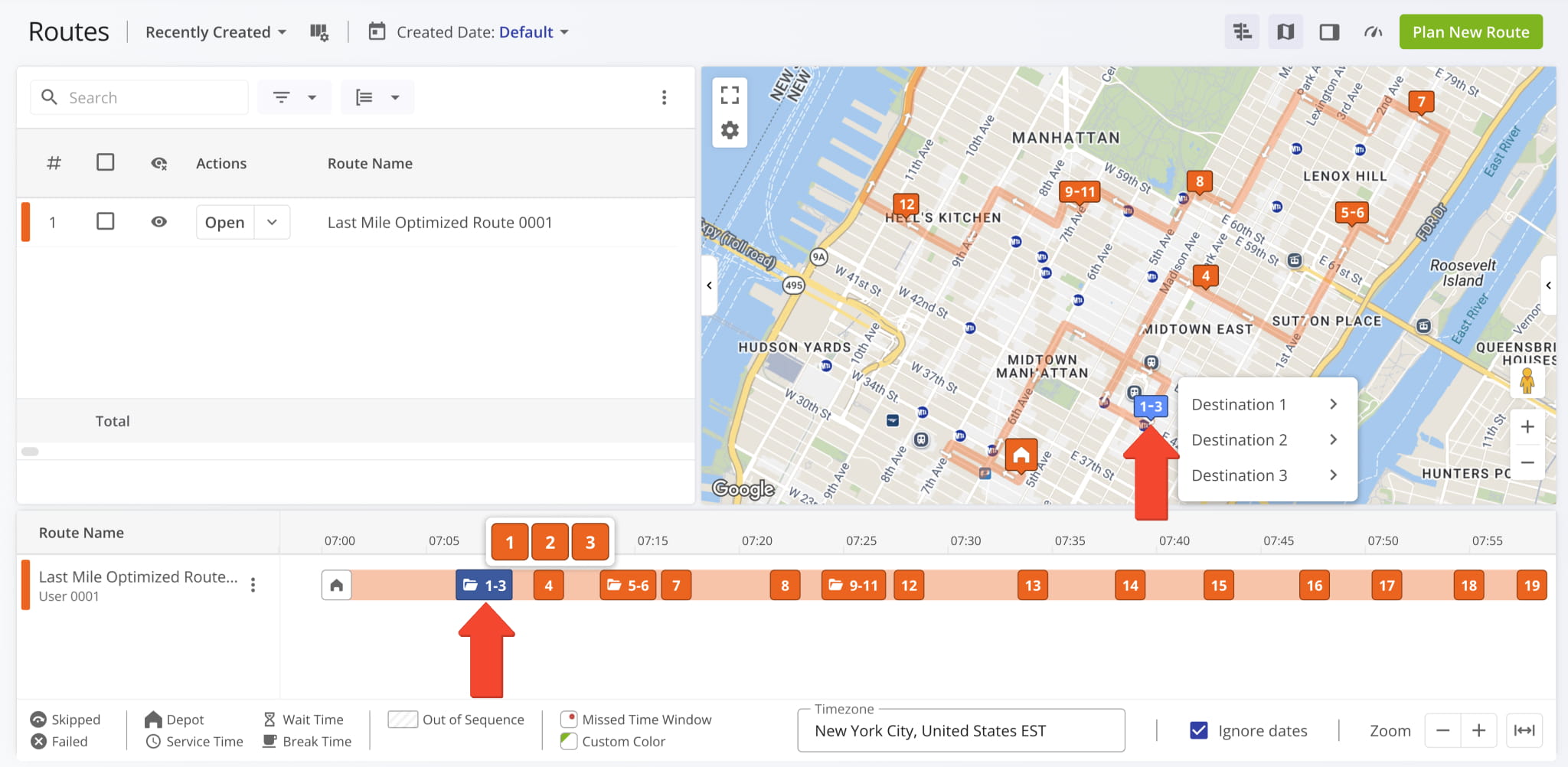Open the map settings gear
The width and height of the screenshot is (1568, 767).
pos(730,130)
